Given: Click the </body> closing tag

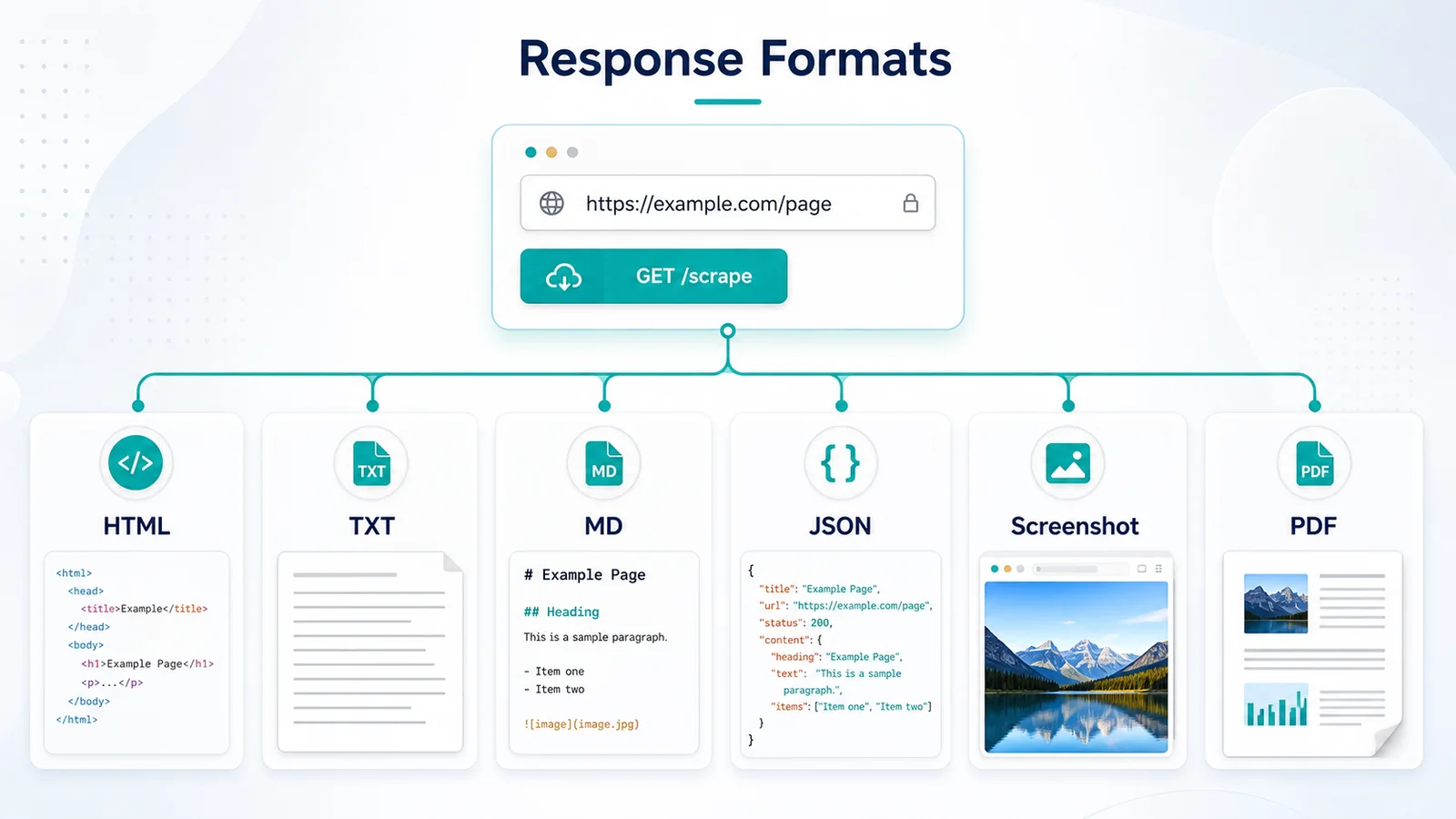Looking at the screenshot, I should pos(88,702).
